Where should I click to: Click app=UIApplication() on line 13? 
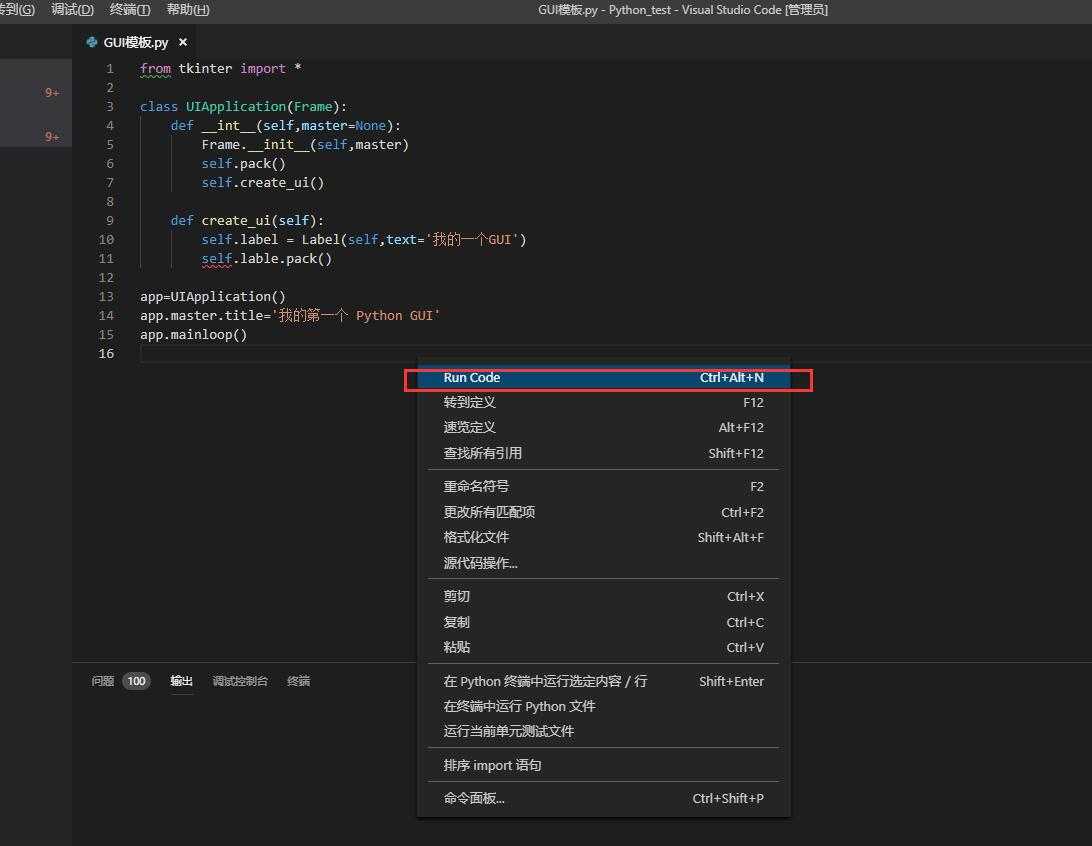[x=212, y=297]
